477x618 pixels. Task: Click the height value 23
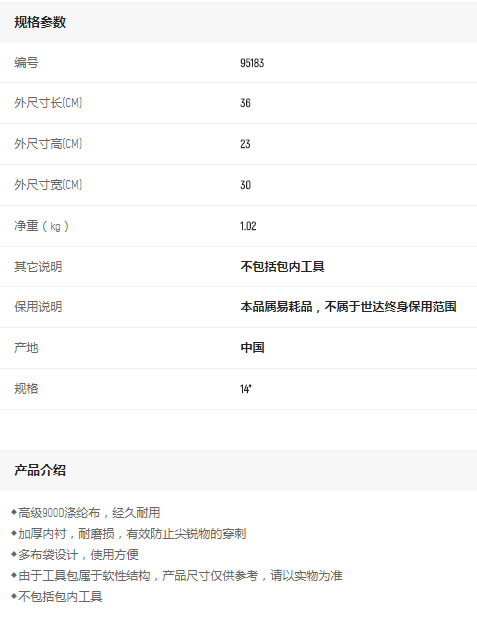(x=246, y=144)
